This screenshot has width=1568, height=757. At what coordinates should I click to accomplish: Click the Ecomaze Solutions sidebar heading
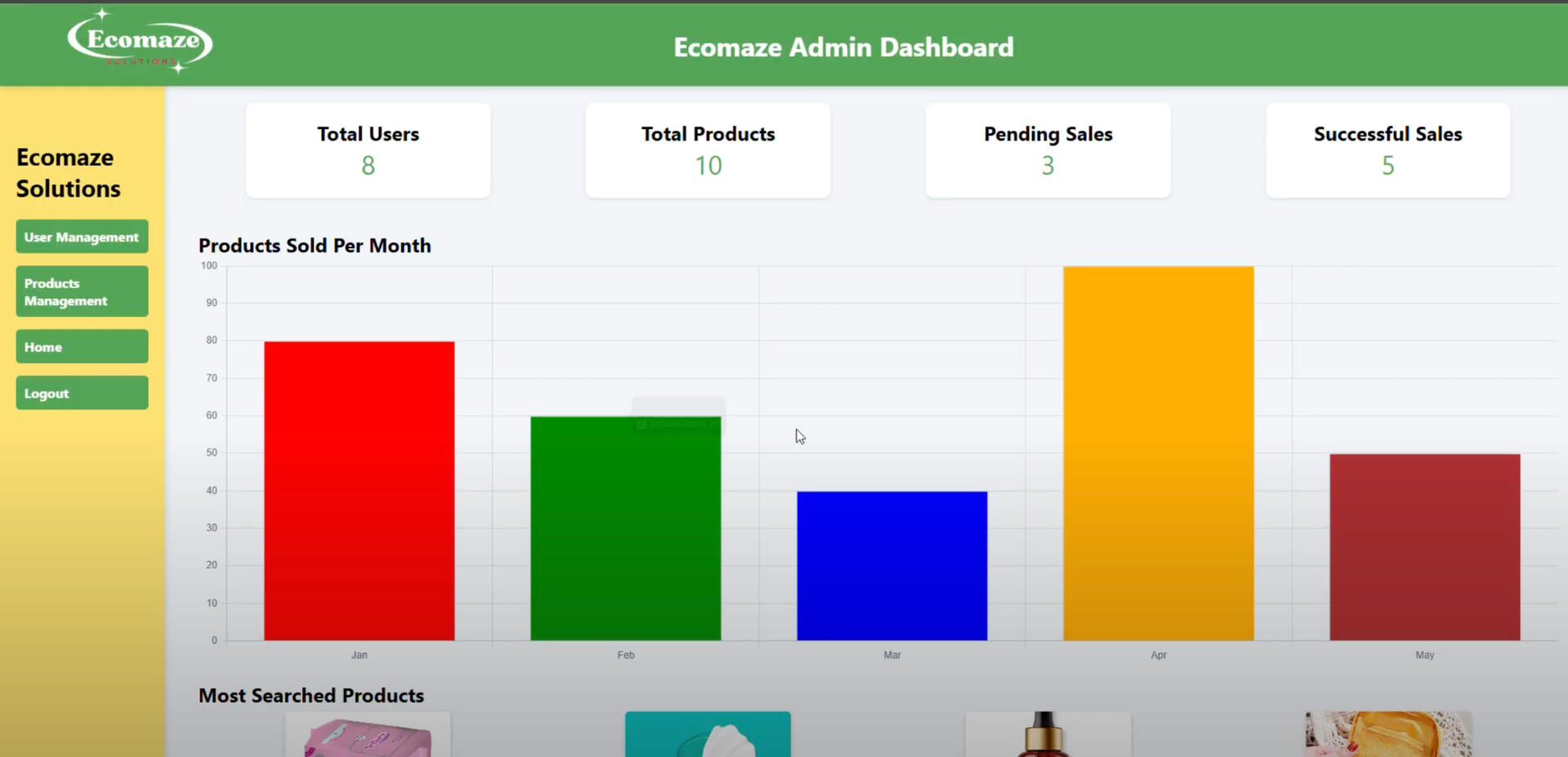pos(69,173)
